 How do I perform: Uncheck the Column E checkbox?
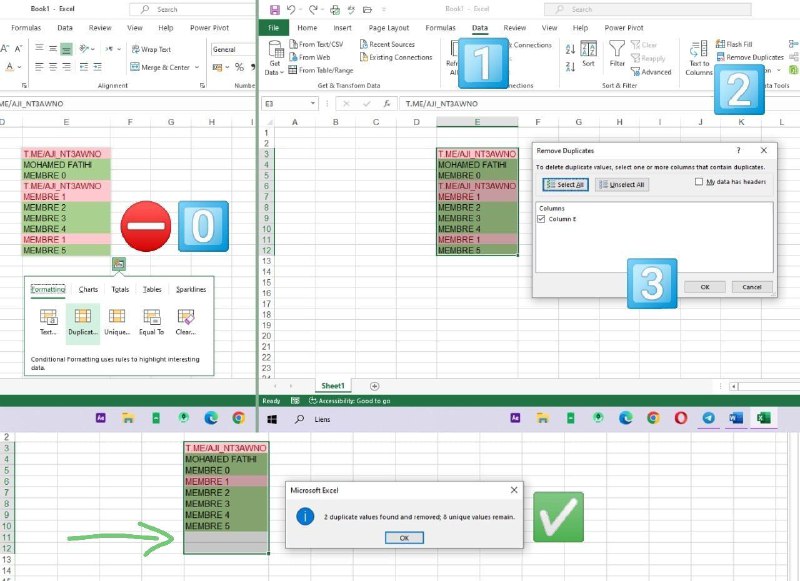[541, 219]
